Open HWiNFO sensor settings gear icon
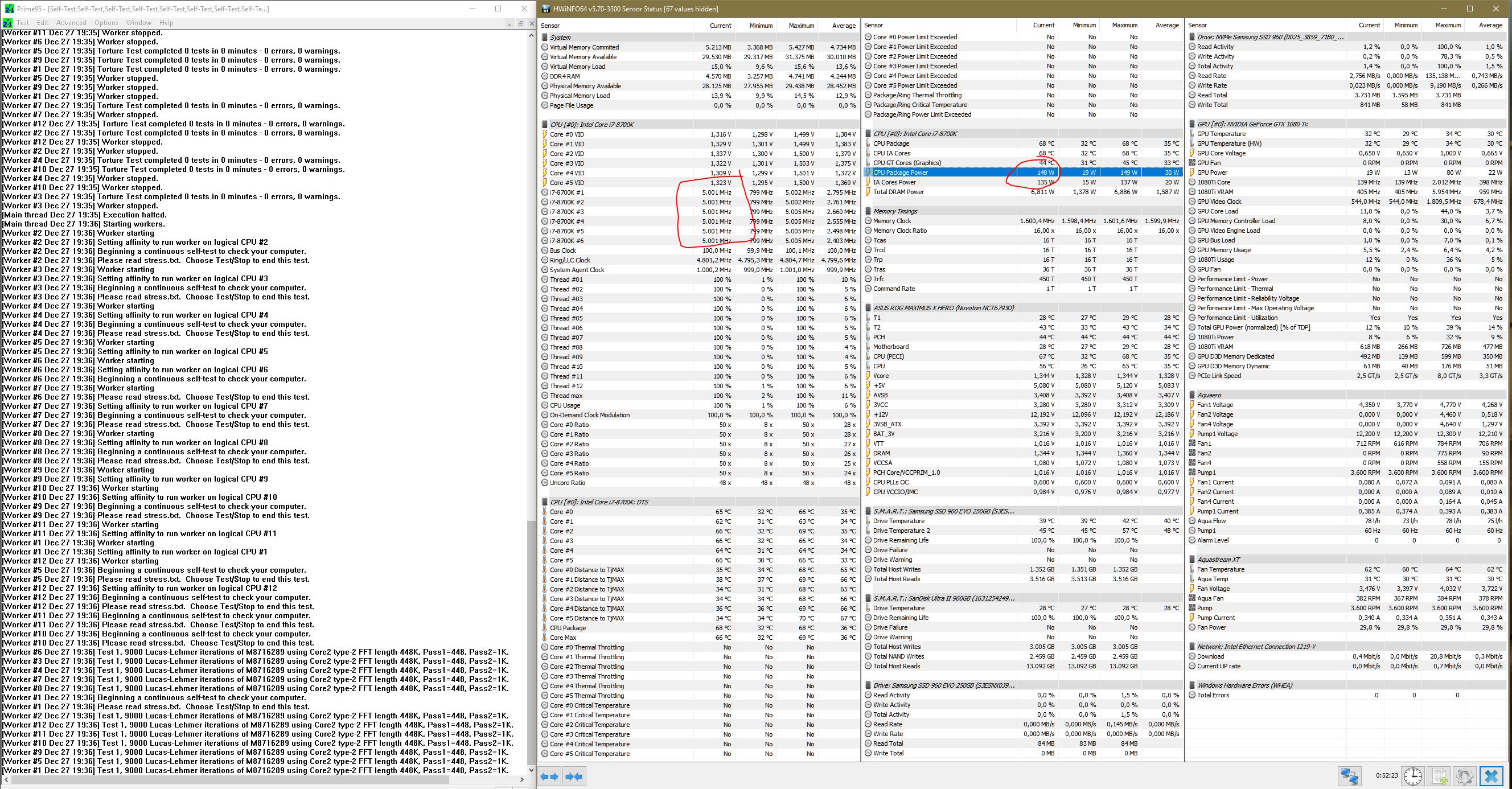 click(x=1465, y=776)
